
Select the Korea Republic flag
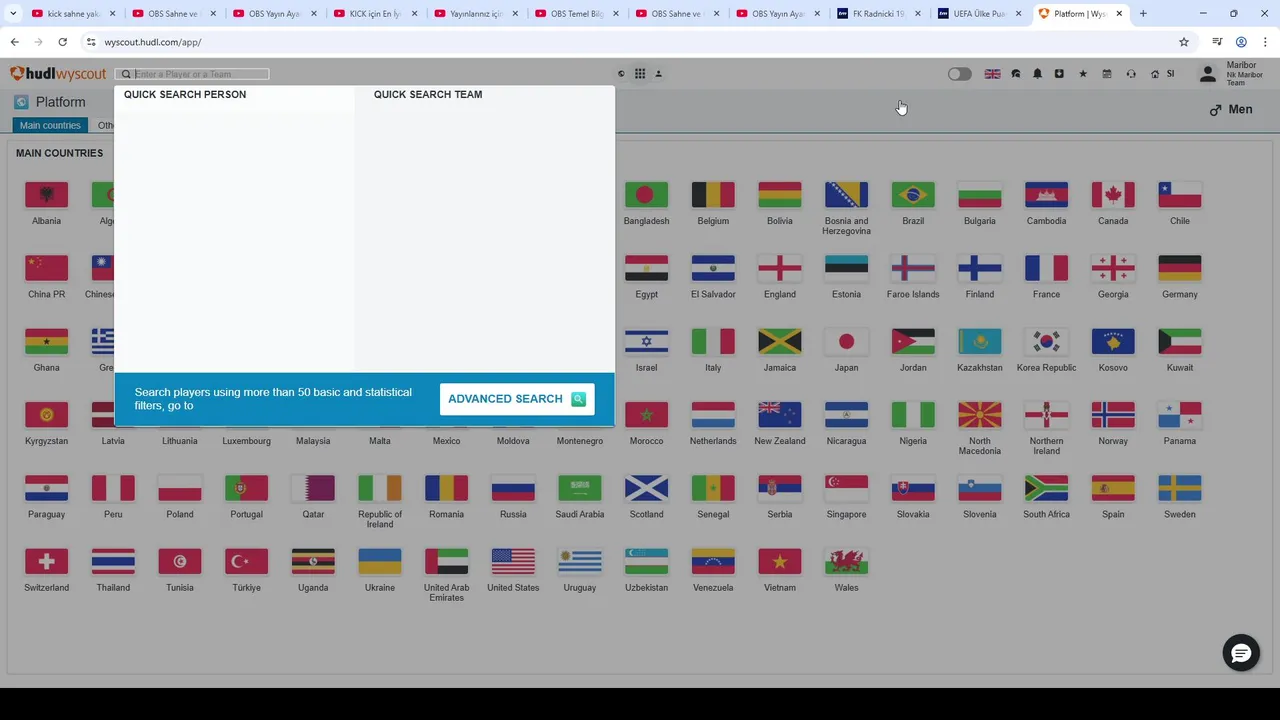tap(1047, 342)
